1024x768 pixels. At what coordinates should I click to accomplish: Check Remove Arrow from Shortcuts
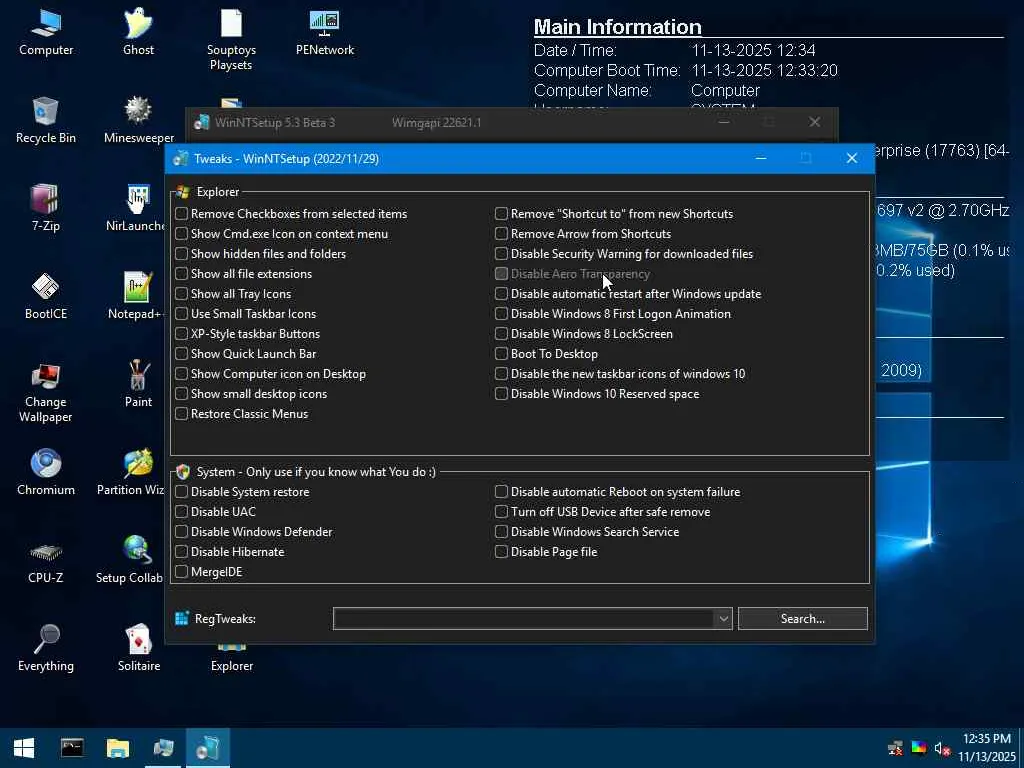click(502, 234)
